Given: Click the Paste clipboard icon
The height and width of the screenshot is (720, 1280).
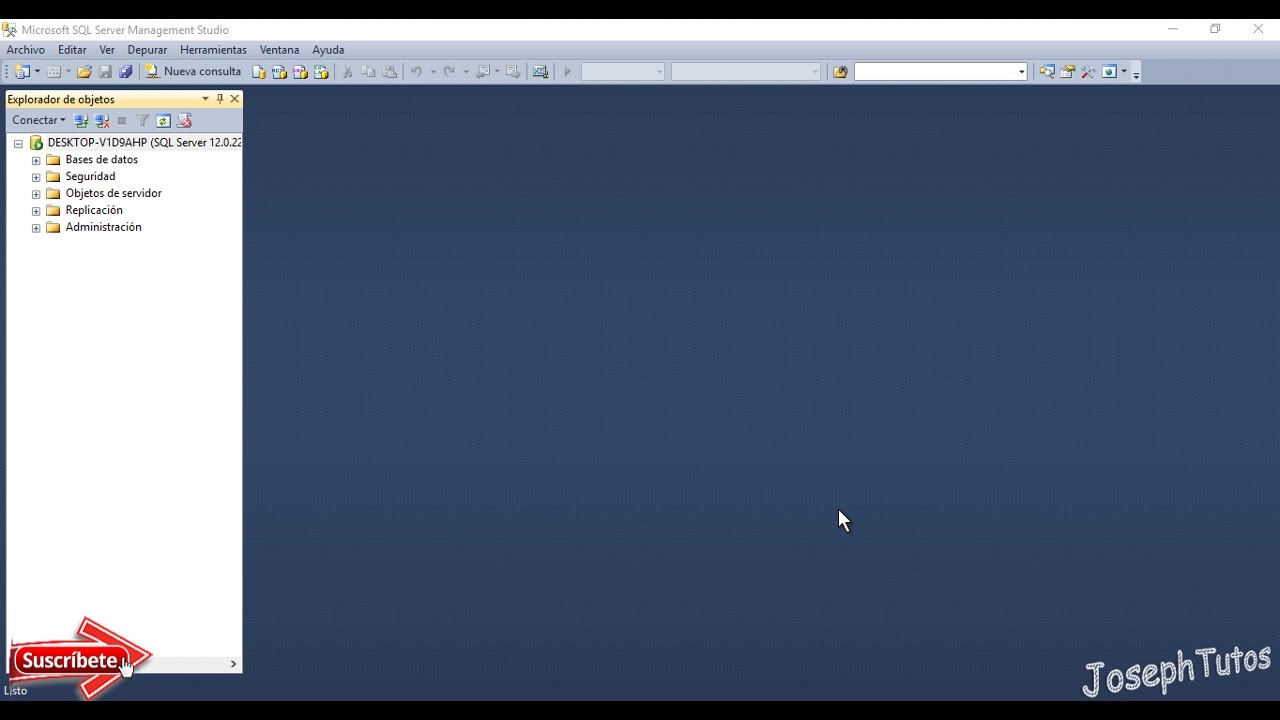Looking at the screenshot, I should point(390,72).
